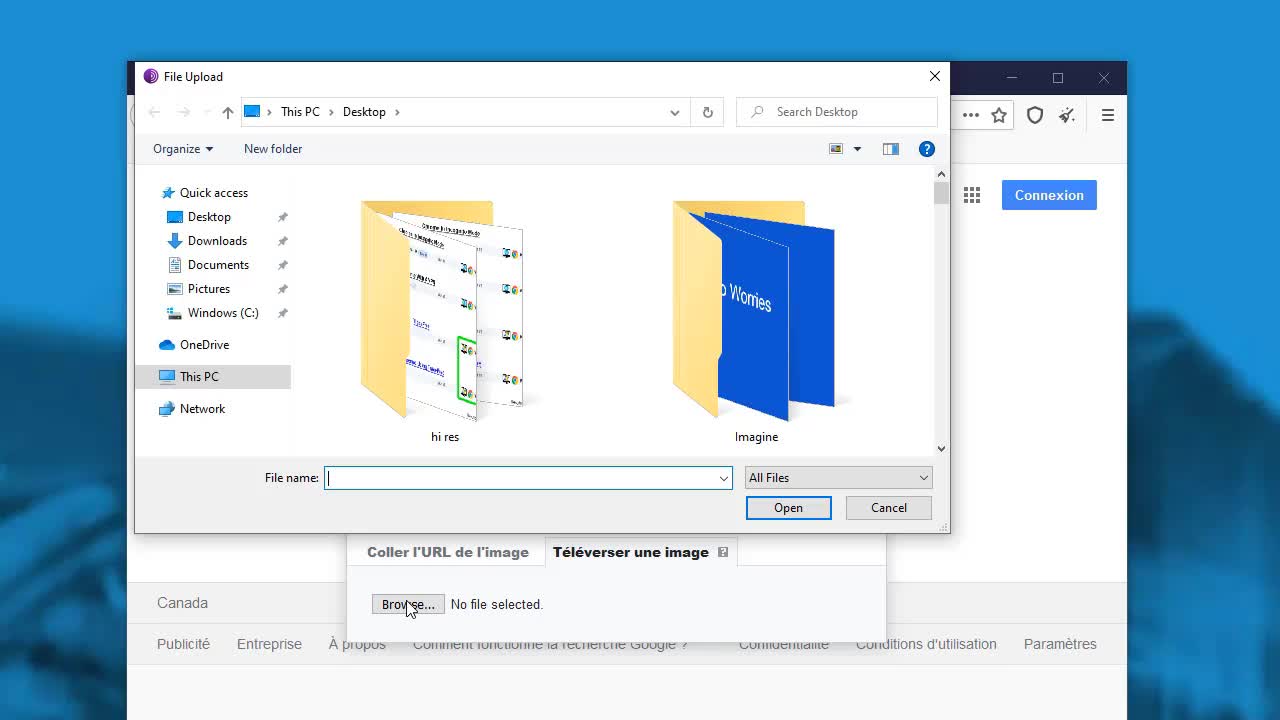Screen dimensions: 1280x720
Task: Click the file list scrollbar up arrow
Action: pyautogui.click(x=941, y=174)
